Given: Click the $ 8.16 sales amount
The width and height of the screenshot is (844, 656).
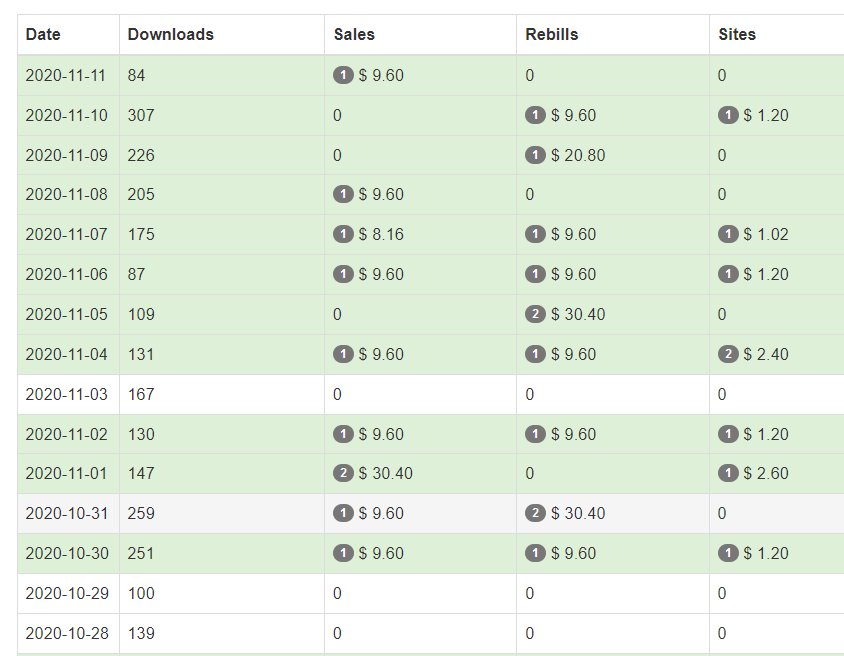Looking at the screenshot, I should pos(381,235).
